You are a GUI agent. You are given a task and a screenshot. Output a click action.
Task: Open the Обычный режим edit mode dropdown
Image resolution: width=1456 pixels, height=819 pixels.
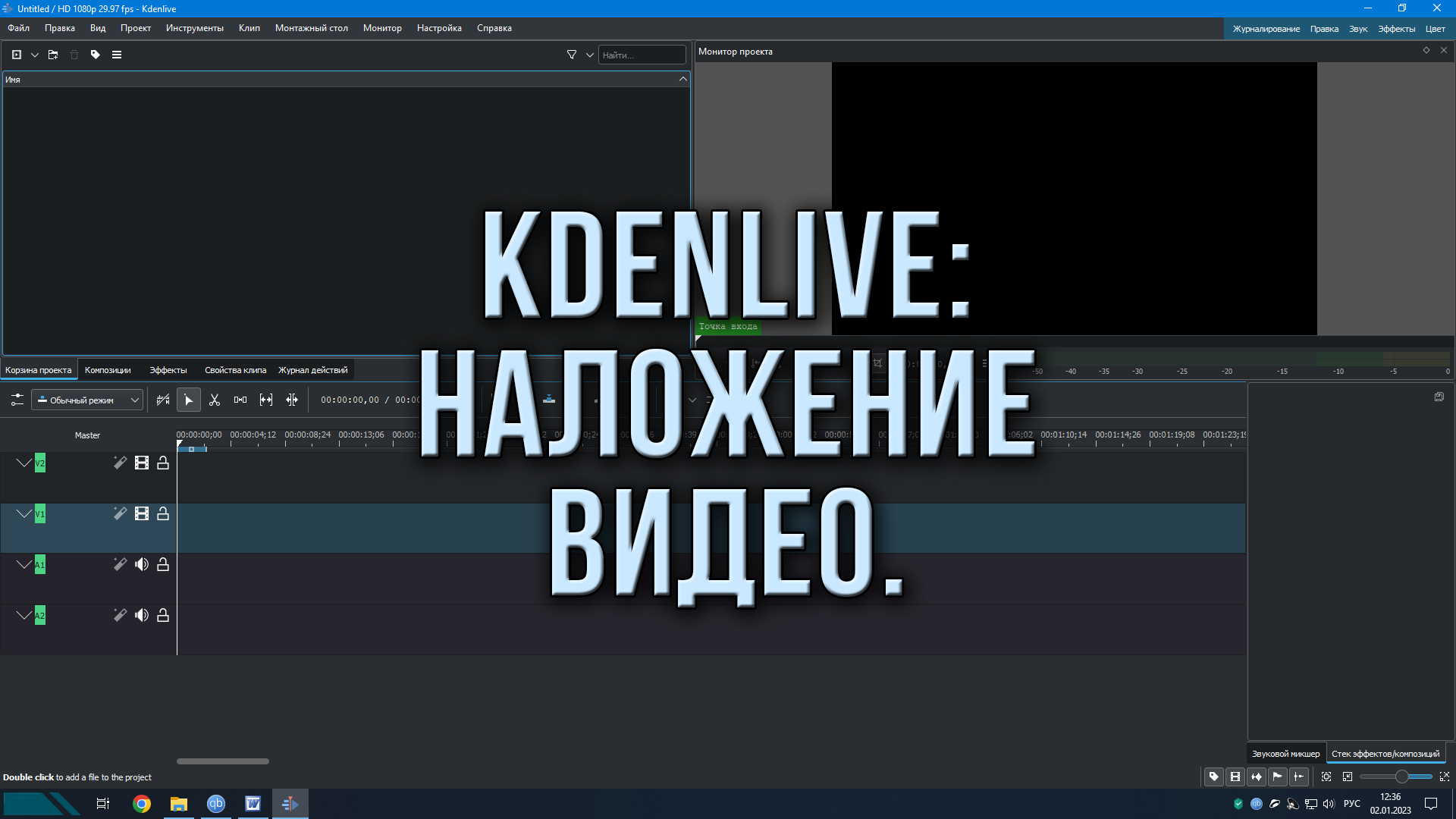click(x=87, y=400)
